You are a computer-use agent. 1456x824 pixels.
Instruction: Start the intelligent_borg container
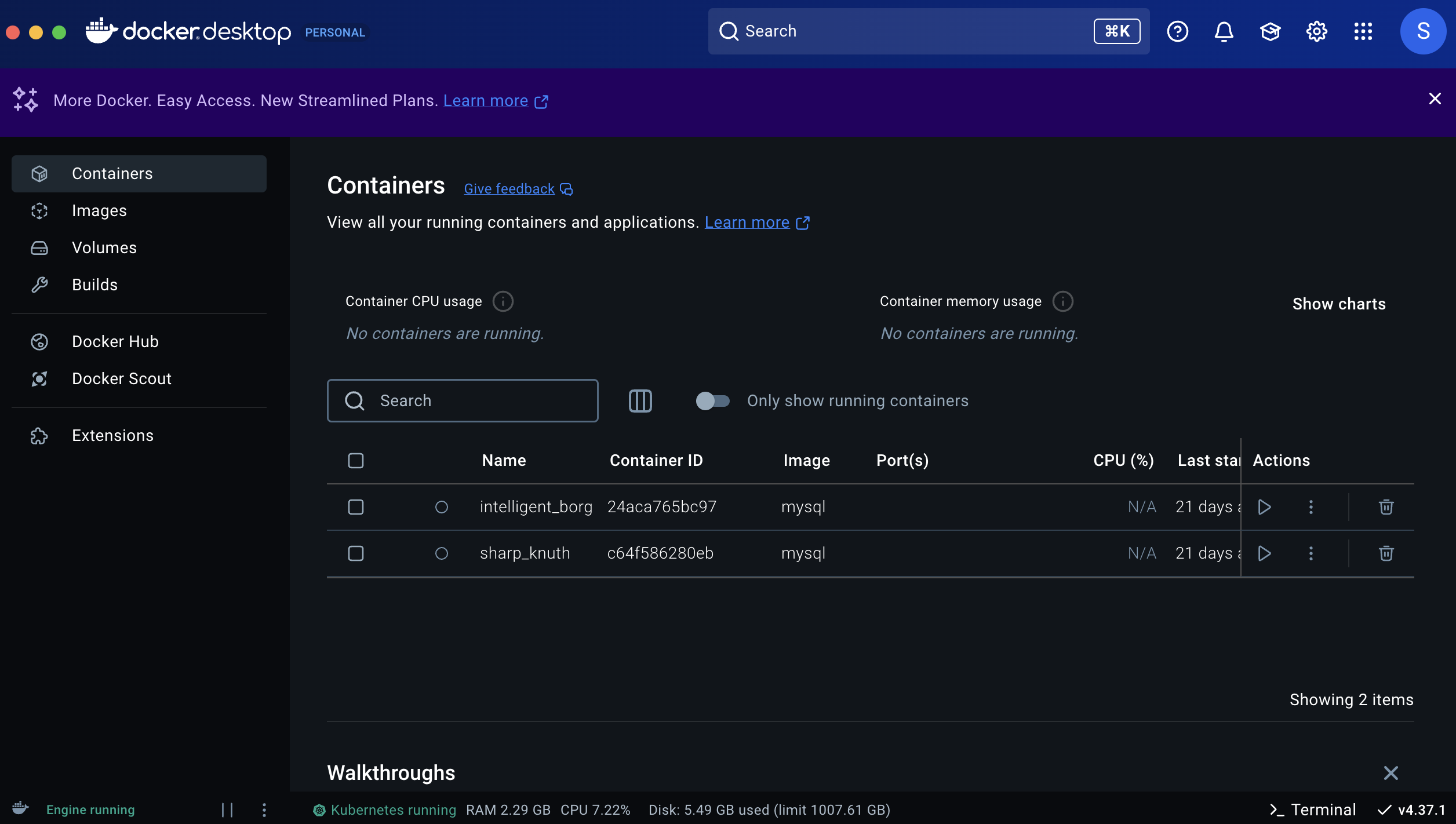[x=1264, y=507]
